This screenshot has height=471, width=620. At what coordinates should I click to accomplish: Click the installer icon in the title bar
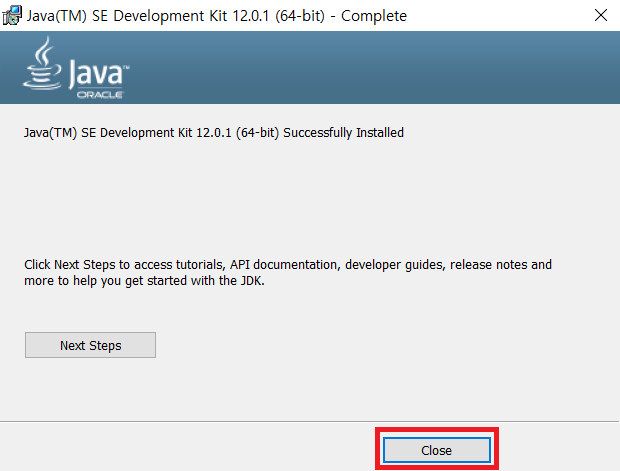tap(12, 15)
